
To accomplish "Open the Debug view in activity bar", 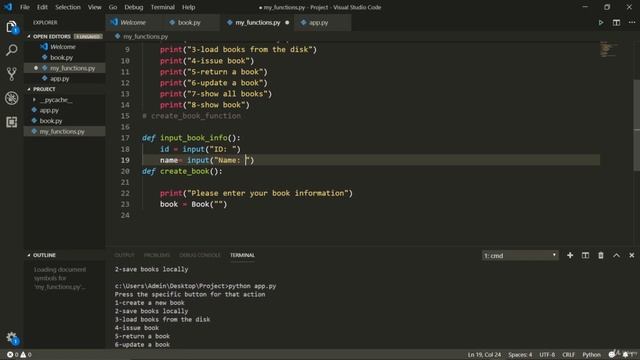I will point(11,98).
